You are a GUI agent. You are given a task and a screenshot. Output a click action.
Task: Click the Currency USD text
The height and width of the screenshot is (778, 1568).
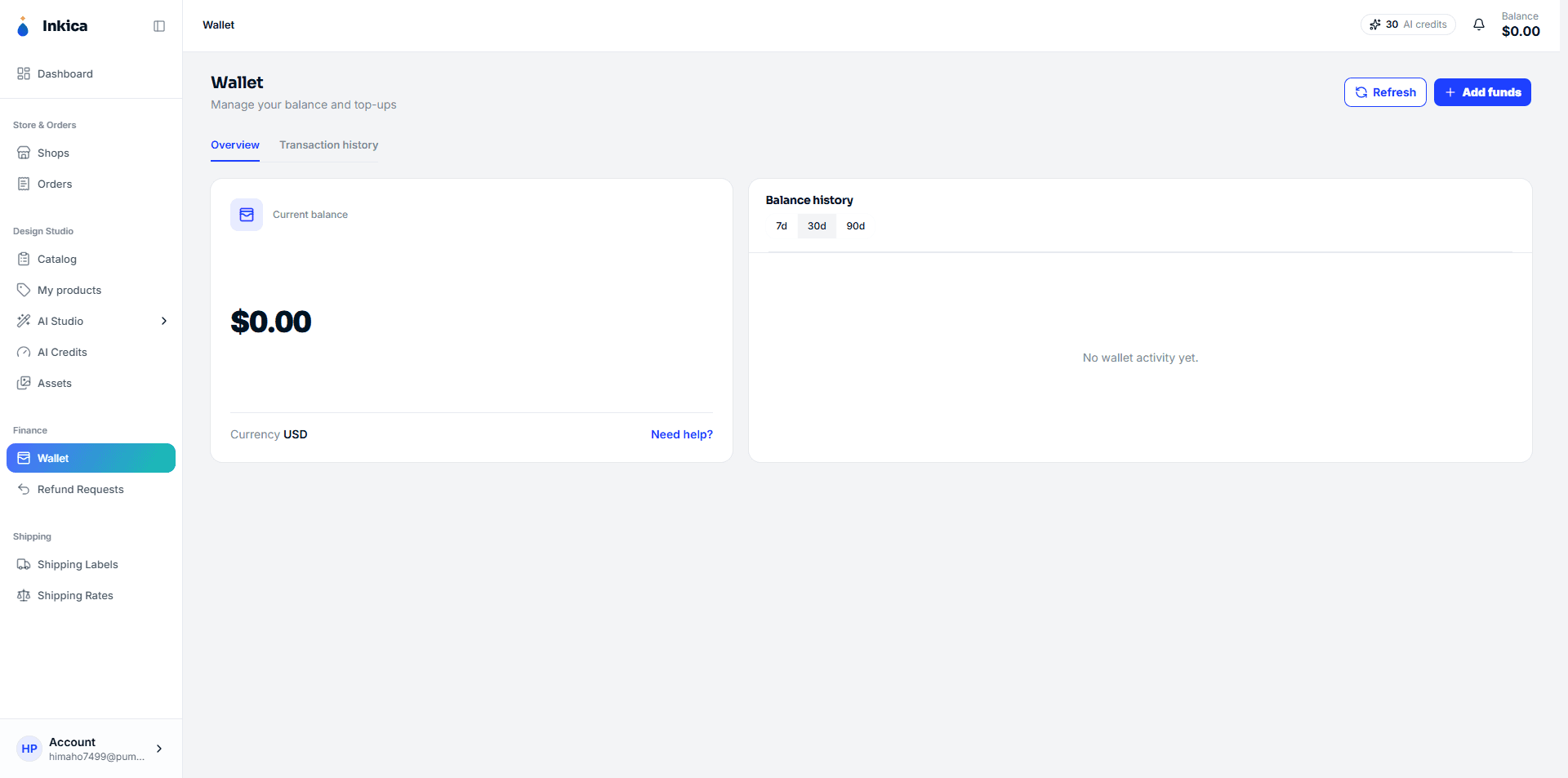[269, 434]
